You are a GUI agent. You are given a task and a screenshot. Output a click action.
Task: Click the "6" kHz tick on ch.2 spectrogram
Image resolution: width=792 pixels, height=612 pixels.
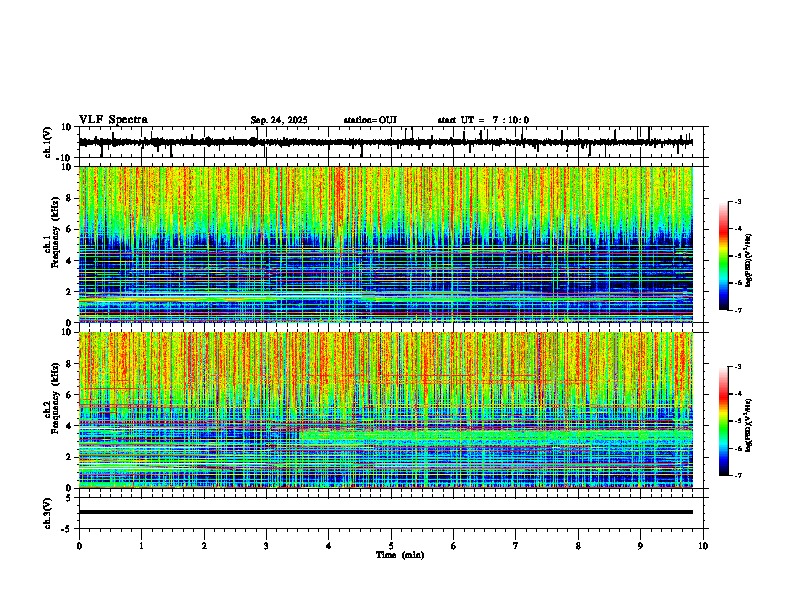pyautogui.click(x=70, y=395)
